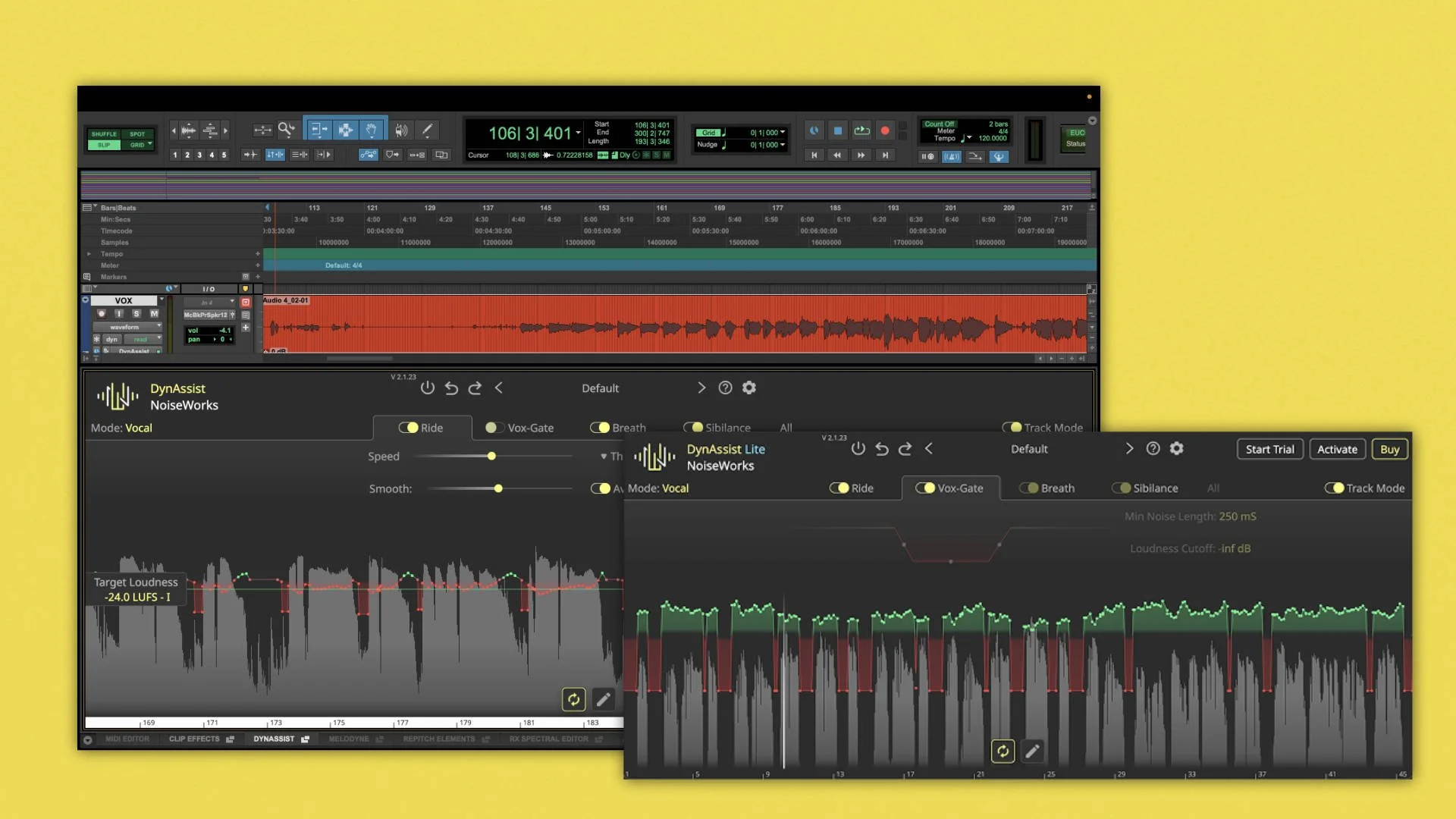The height and width of the screenshot is (819, 1456).
Task: Click DynAssist Lite settings gear
Action: point(1176,449)
